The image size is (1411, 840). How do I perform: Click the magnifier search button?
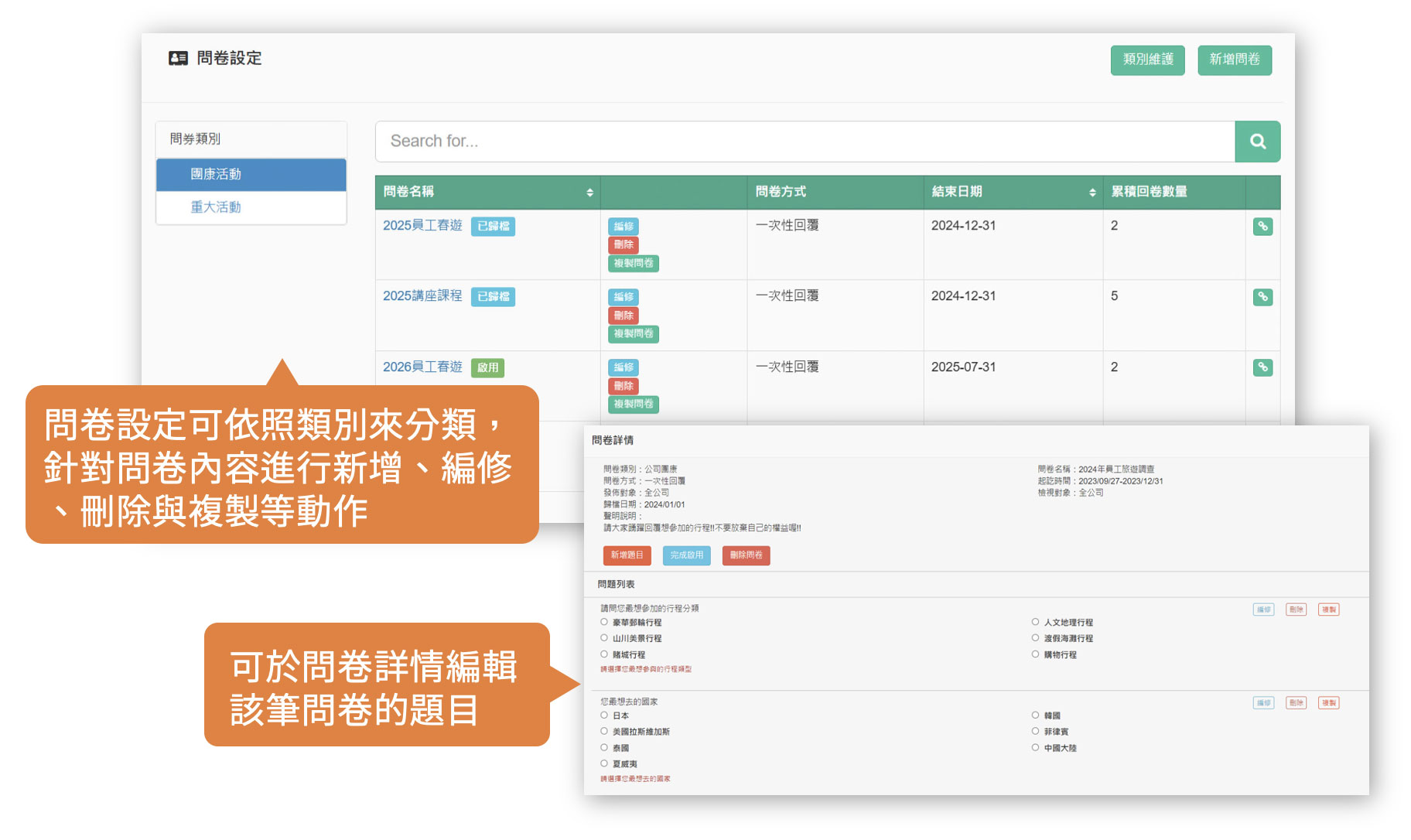click(1257, 142)
